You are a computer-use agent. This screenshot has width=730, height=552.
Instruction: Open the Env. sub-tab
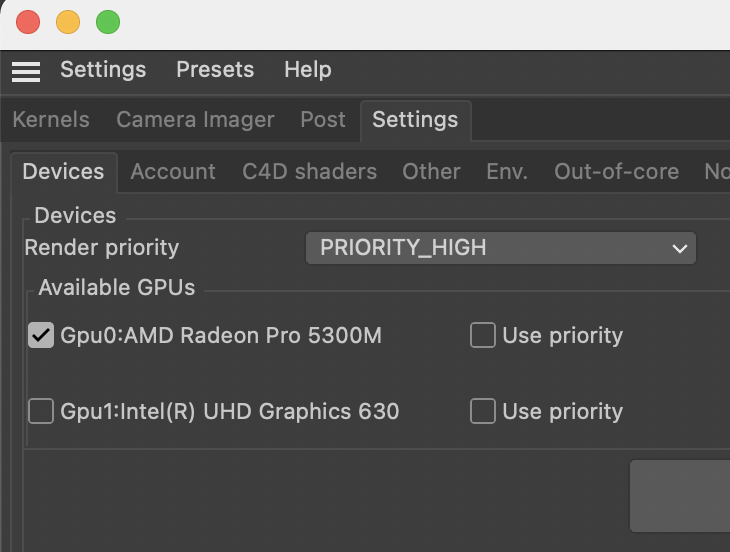(507, 171)
